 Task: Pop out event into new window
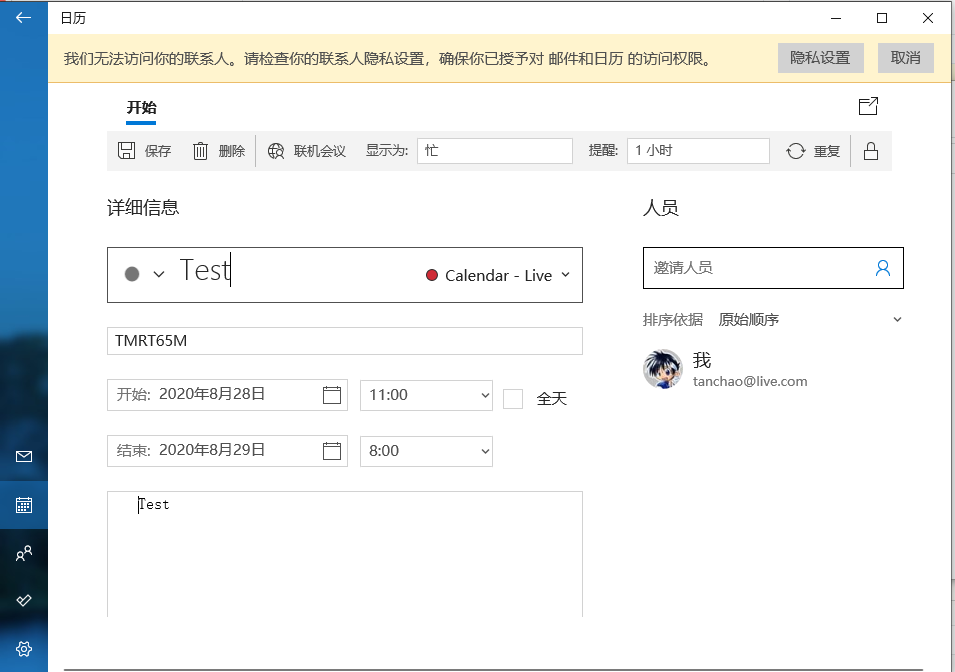point(868,106)
